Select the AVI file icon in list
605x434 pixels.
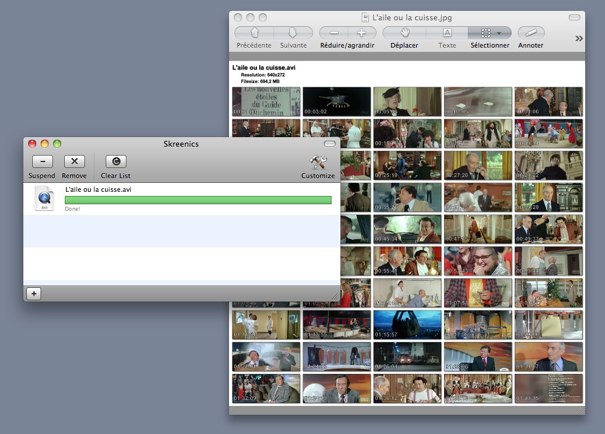pos(44,198)
